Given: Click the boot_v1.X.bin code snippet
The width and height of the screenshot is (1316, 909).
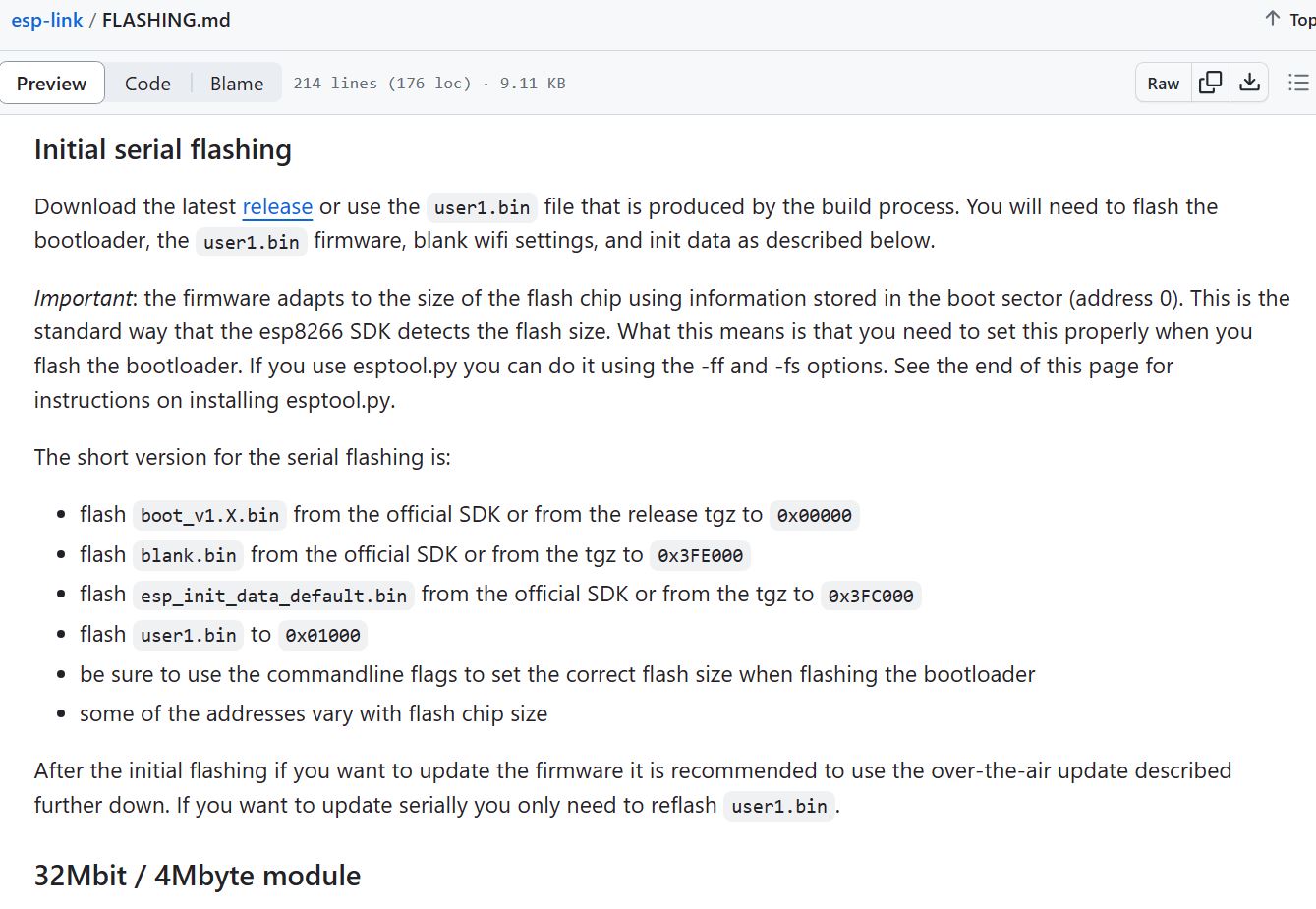Looking at the screenshot, I should coord(209,515).
